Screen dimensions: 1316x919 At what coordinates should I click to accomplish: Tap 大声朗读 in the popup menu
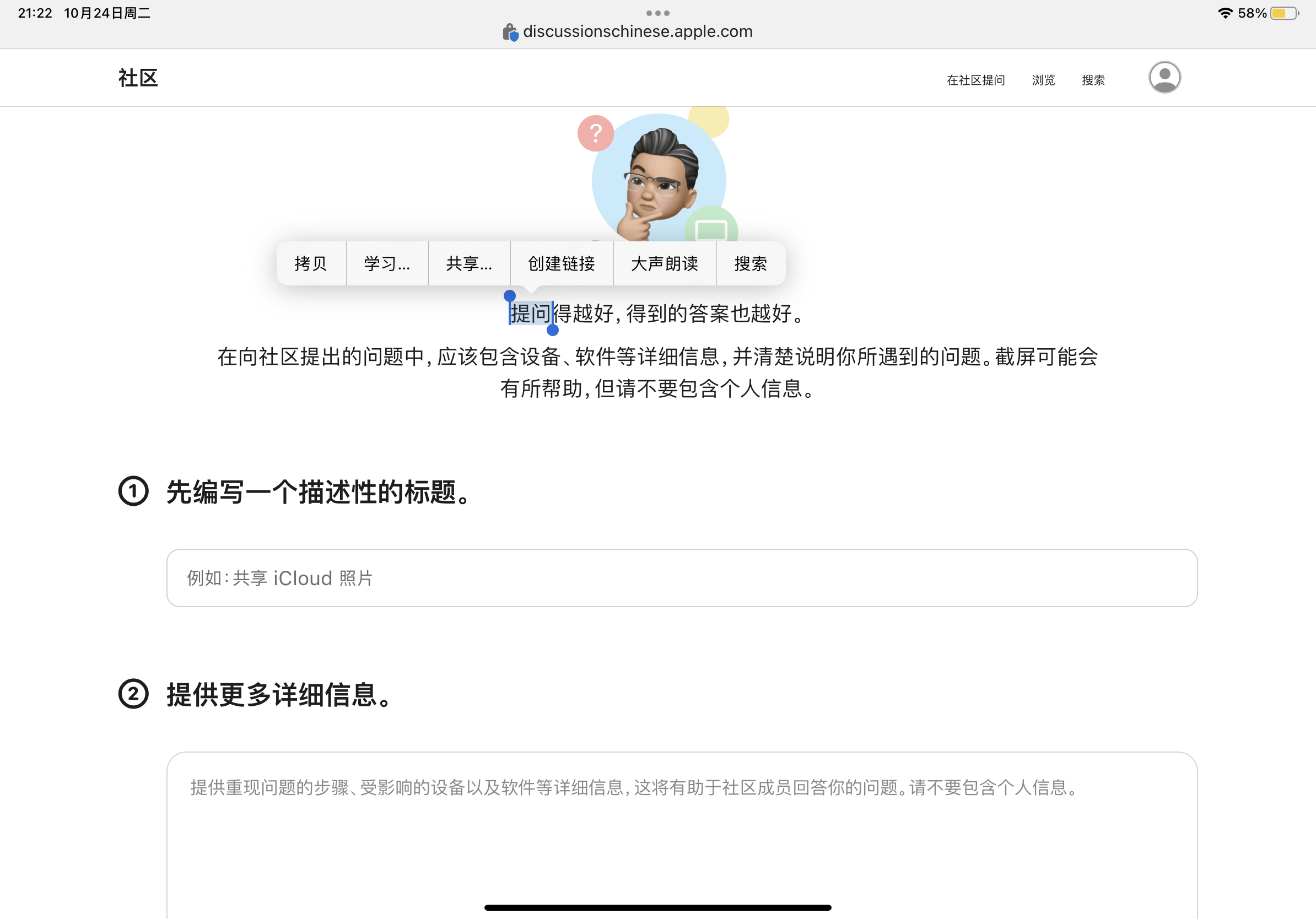click(664, 263)
